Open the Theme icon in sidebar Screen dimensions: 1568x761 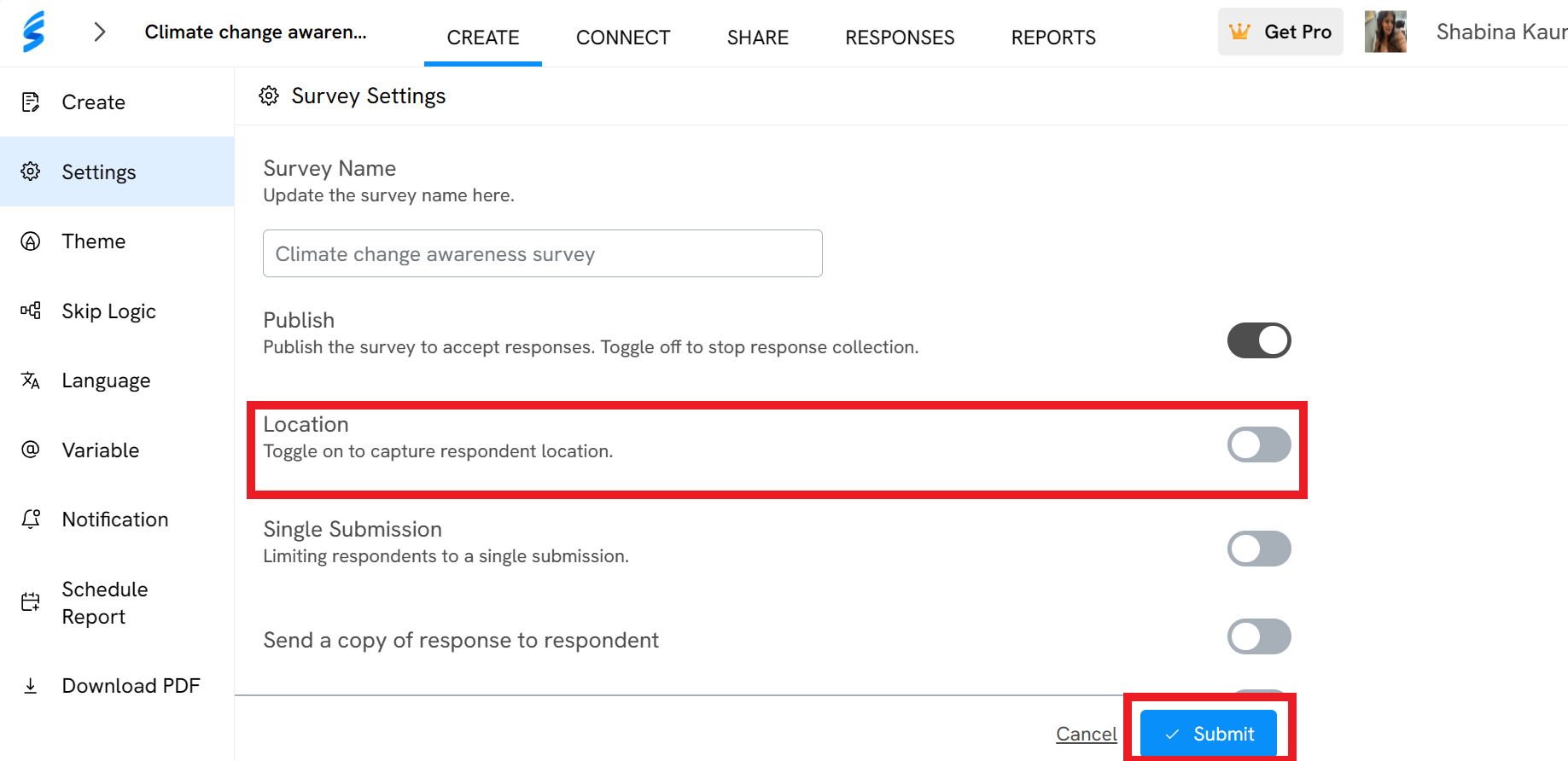(31, 241)
